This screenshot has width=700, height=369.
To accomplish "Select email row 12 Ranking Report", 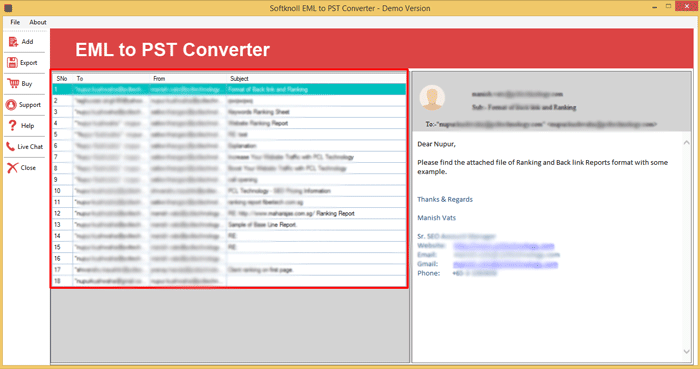I will click(x=229, y=213).
